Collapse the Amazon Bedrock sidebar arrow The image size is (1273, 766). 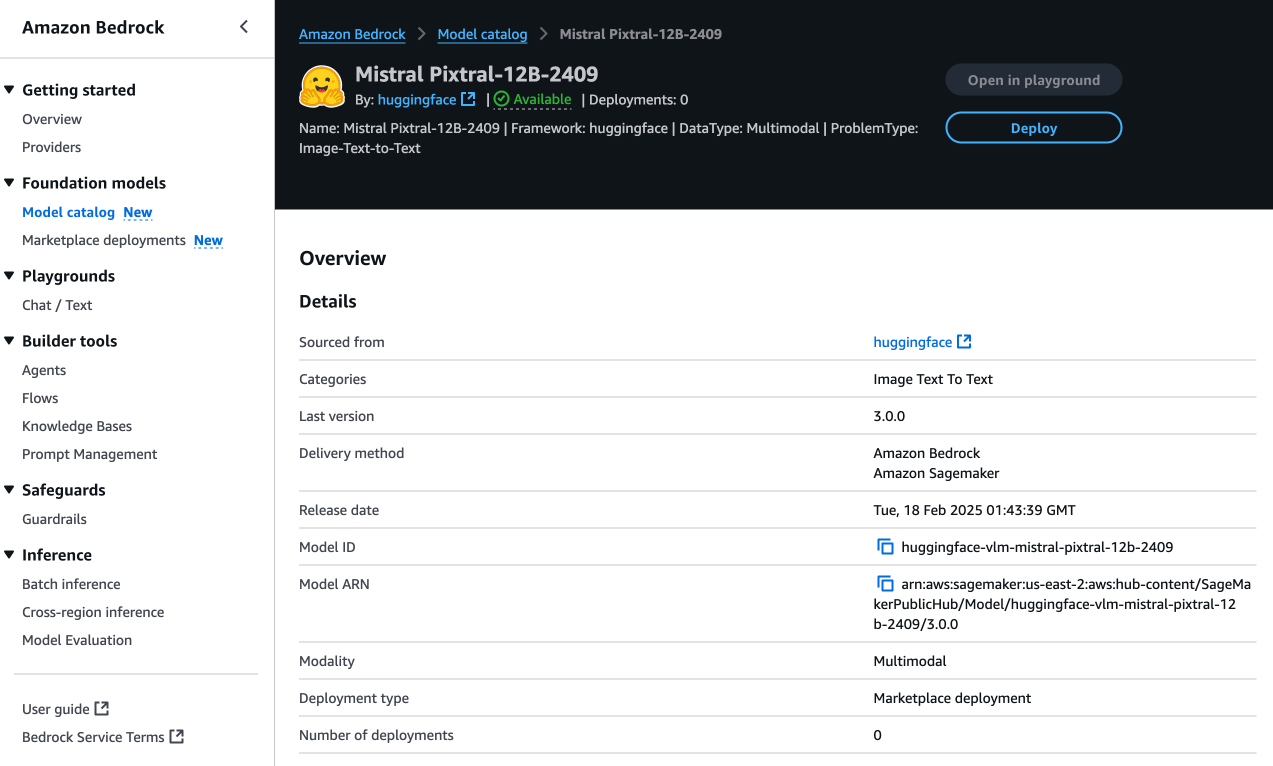(x=244, y=27)
